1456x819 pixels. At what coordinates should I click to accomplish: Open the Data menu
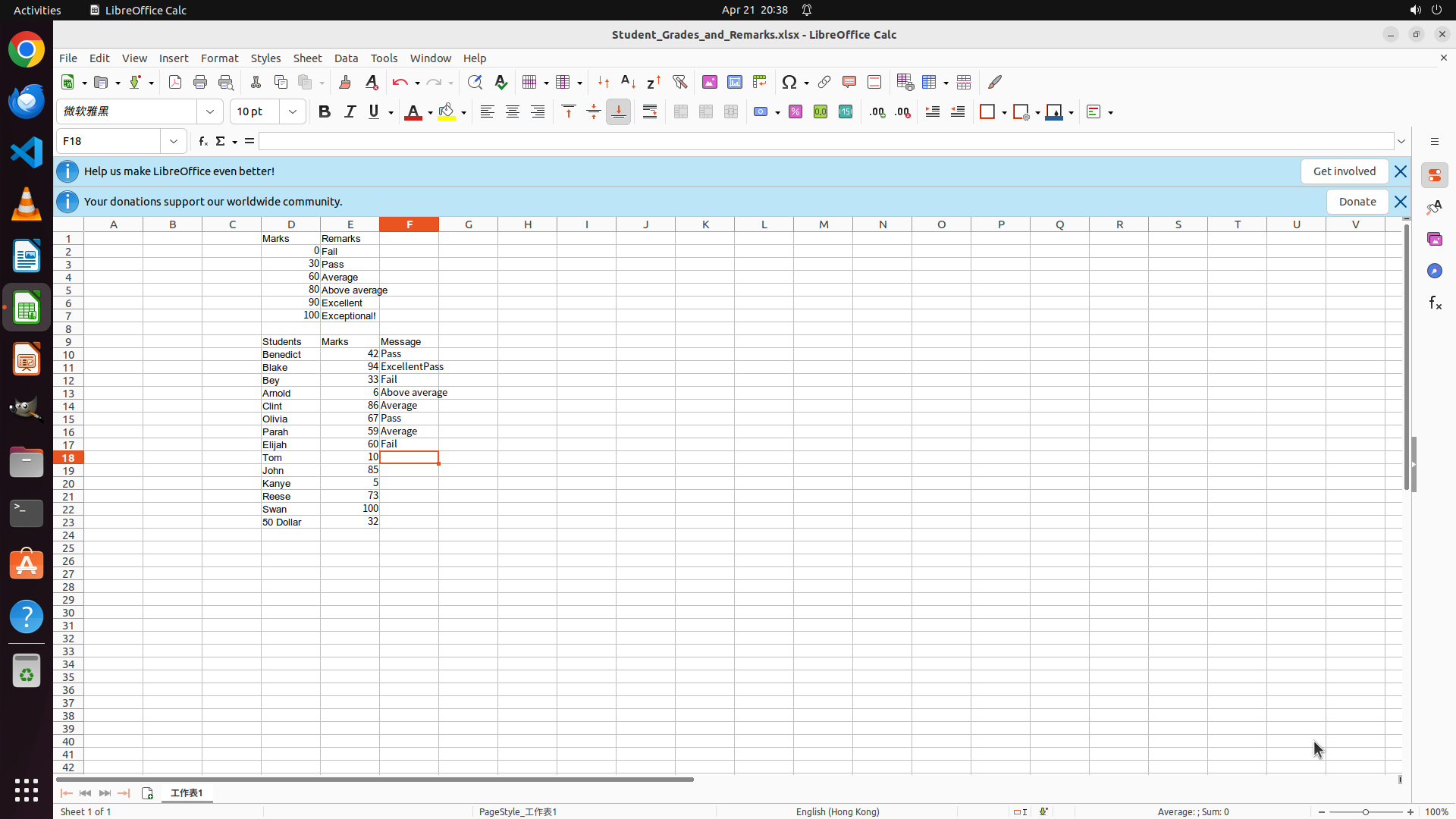coord(346,58)
